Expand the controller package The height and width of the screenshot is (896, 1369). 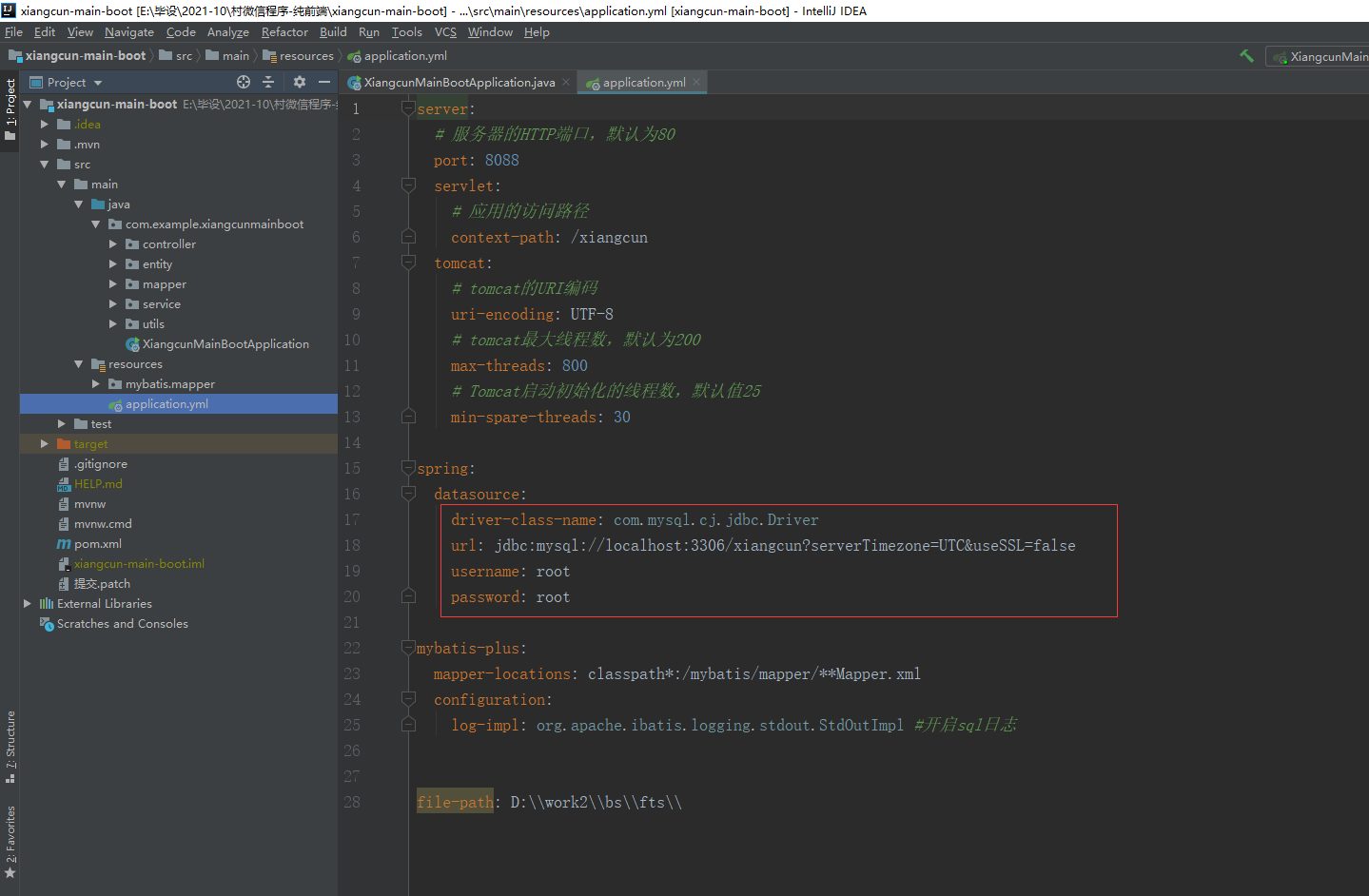pyautogui.click(x=113, y=244)
